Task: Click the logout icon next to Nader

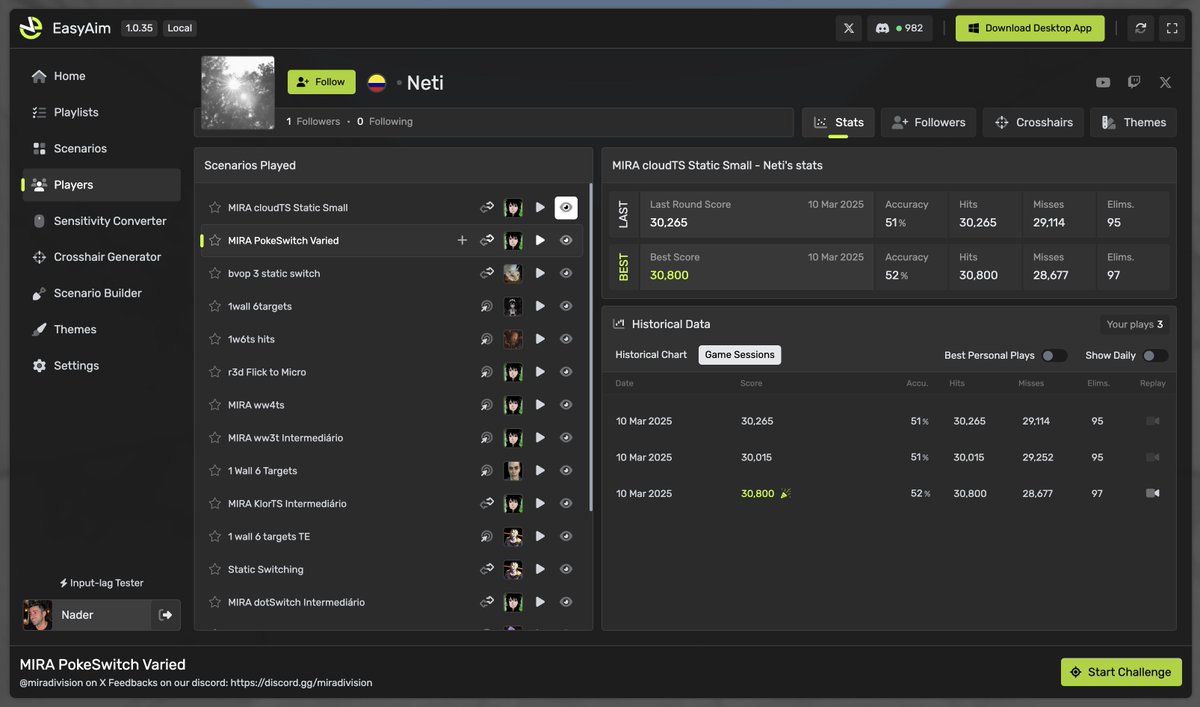Action: (x=166, y=615)
